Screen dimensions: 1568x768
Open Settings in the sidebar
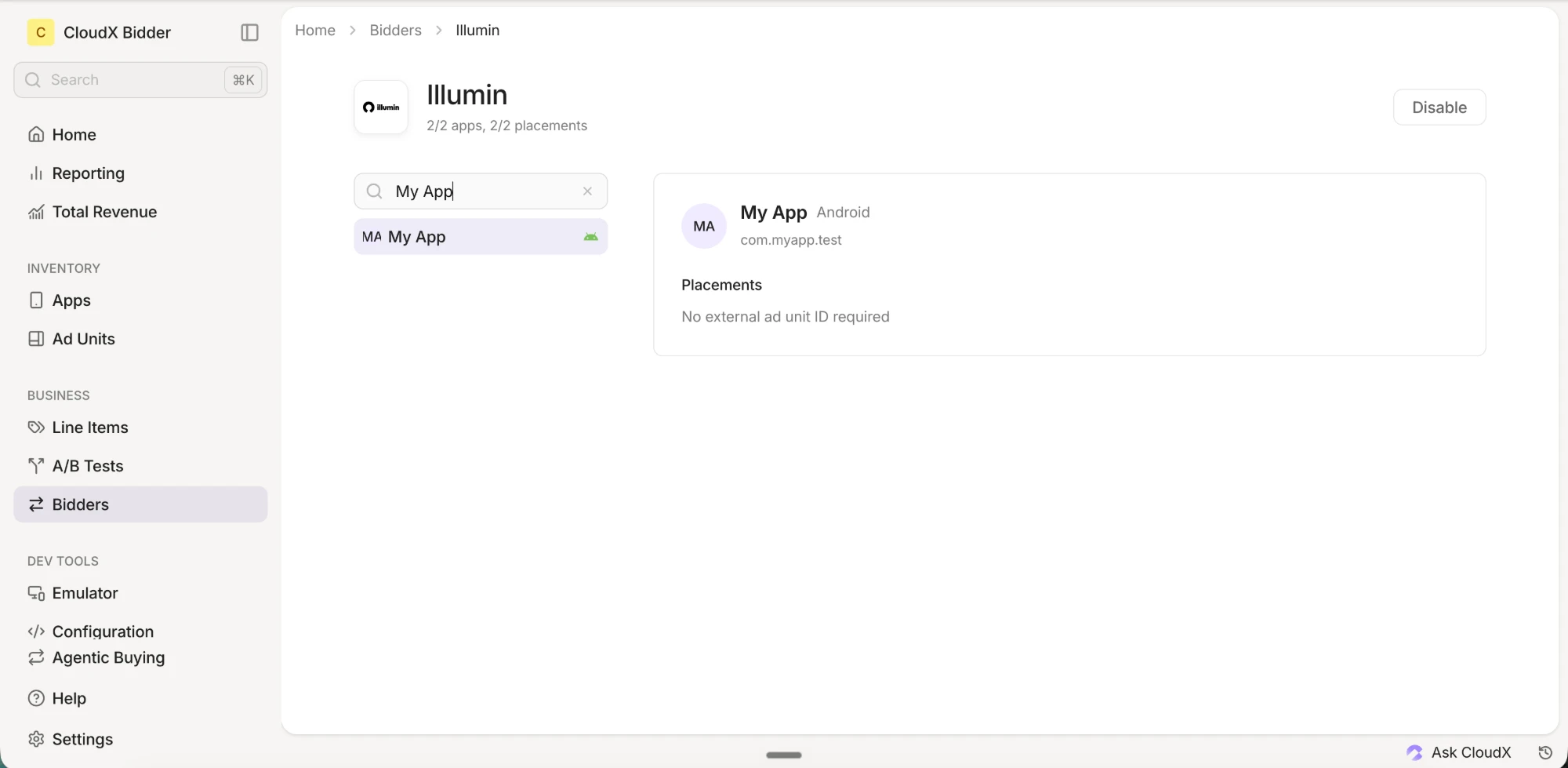point(140,739)
